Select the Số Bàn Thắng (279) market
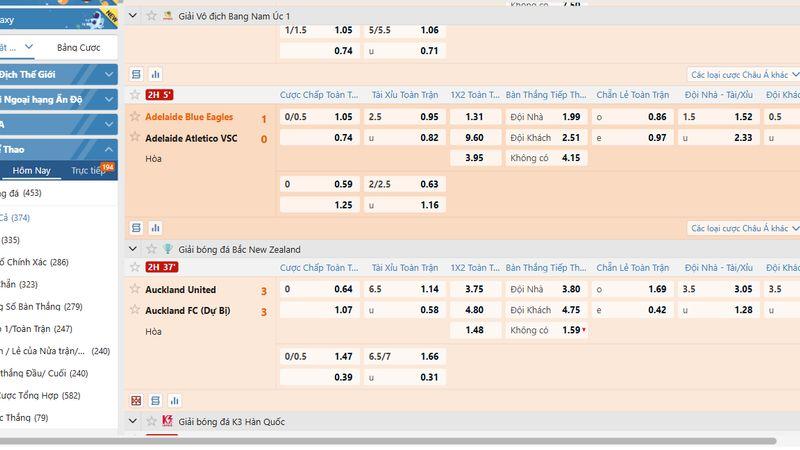Screen dimensions: 800x450 [x=41, y=306]
